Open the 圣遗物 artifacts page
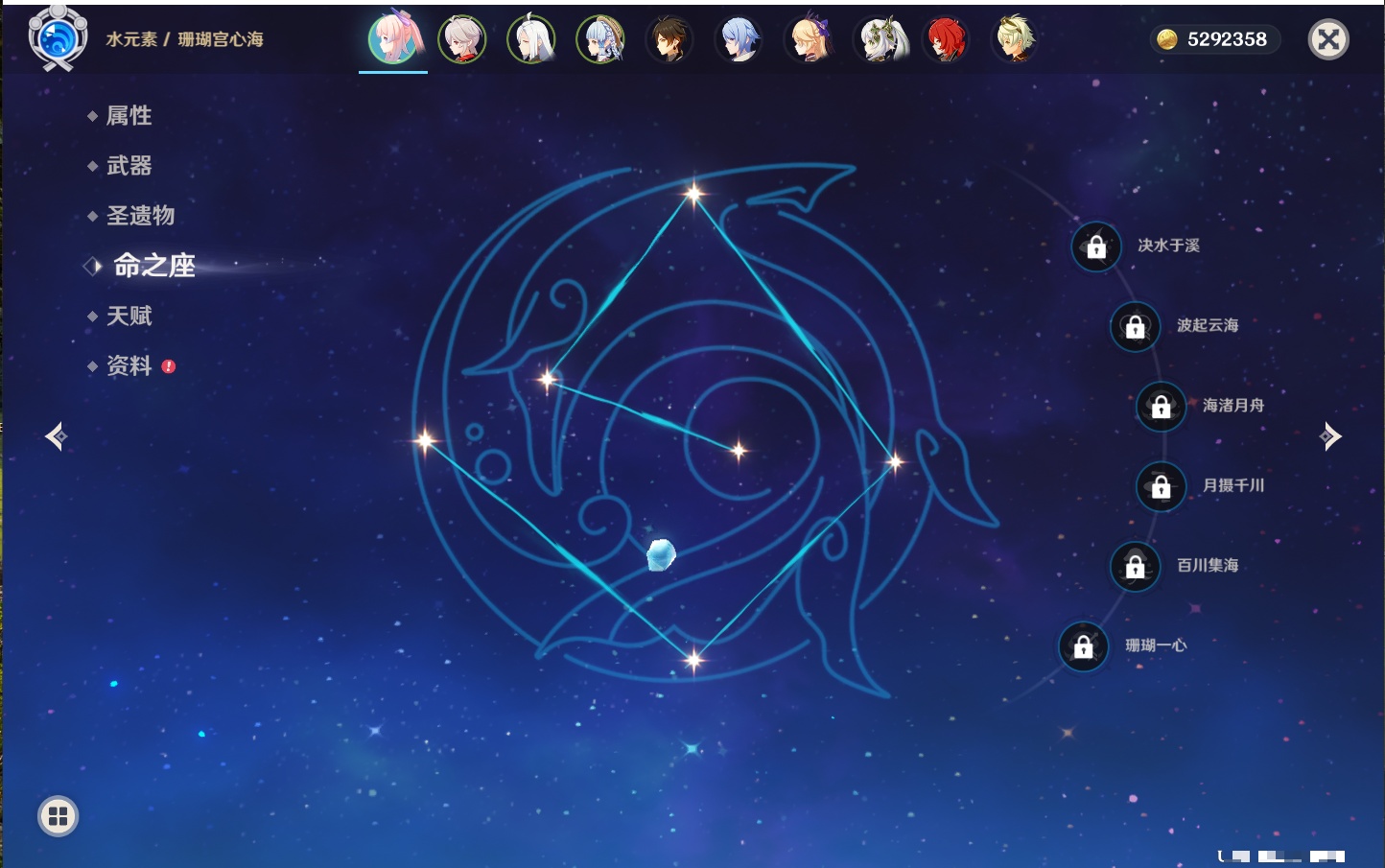Screen dimensions: 1385x868 pyautogui.click(x=140, y=216)
